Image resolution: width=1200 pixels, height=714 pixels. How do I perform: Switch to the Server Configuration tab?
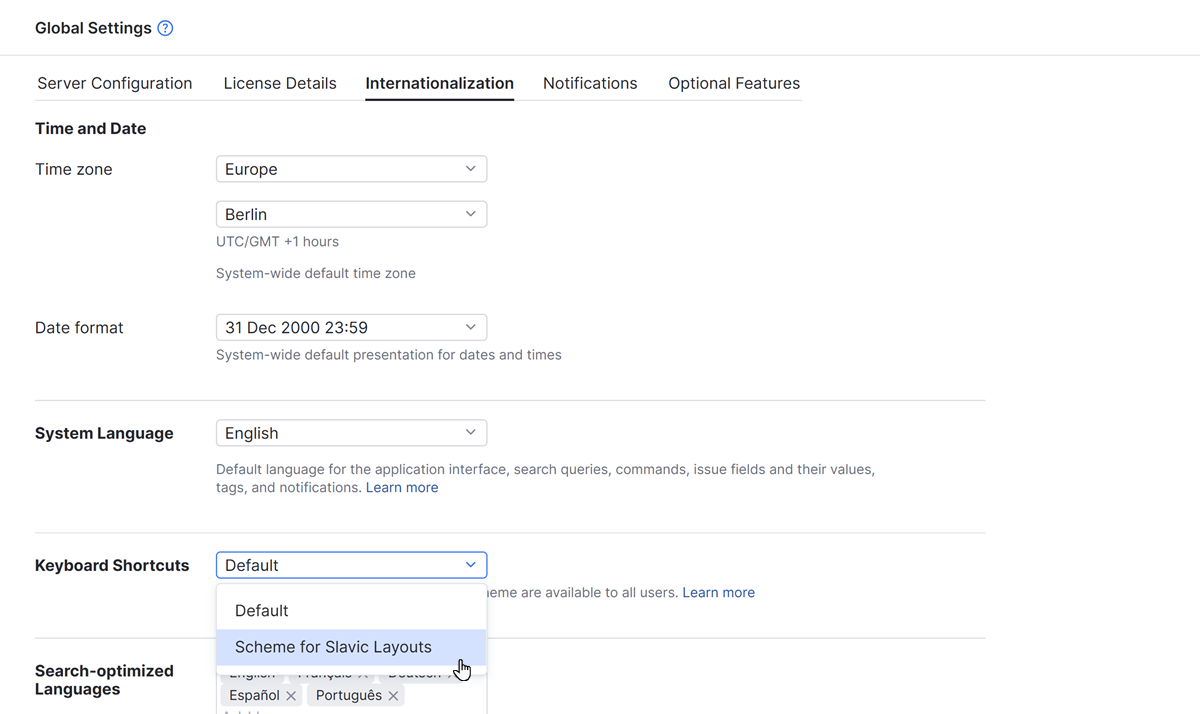115,83
